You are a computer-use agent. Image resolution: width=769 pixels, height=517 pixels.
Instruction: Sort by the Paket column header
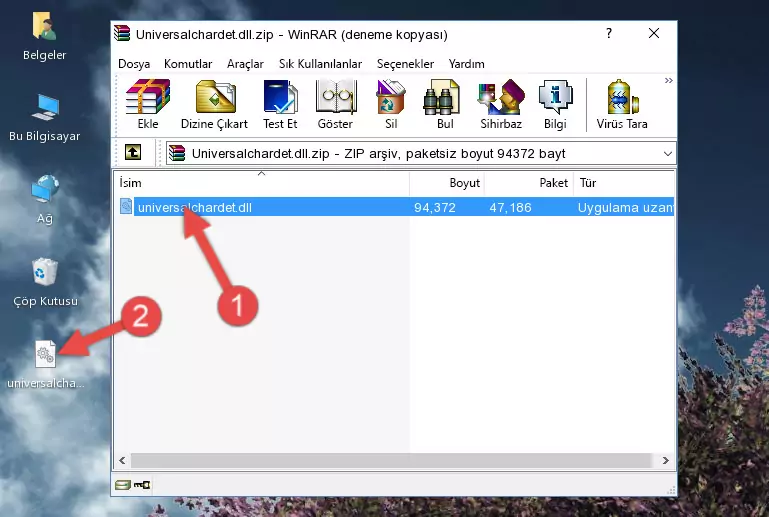[x=529, y=182]
